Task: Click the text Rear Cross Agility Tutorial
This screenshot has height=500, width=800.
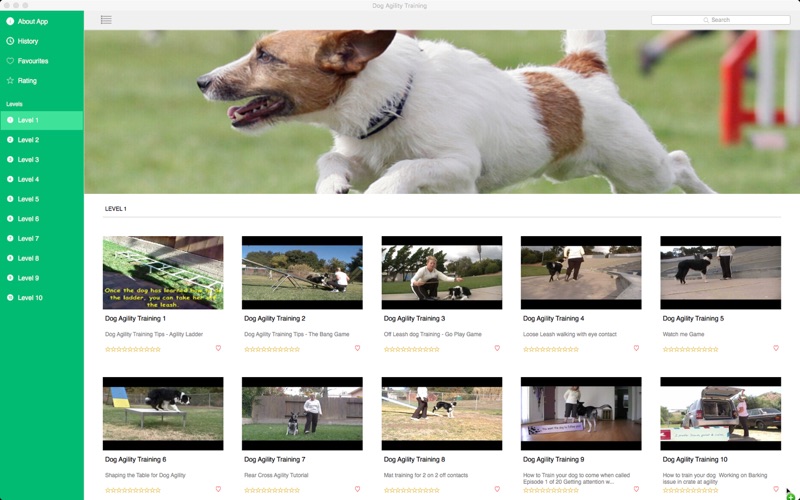Action: pyautogui.click(x=276, y=475)
